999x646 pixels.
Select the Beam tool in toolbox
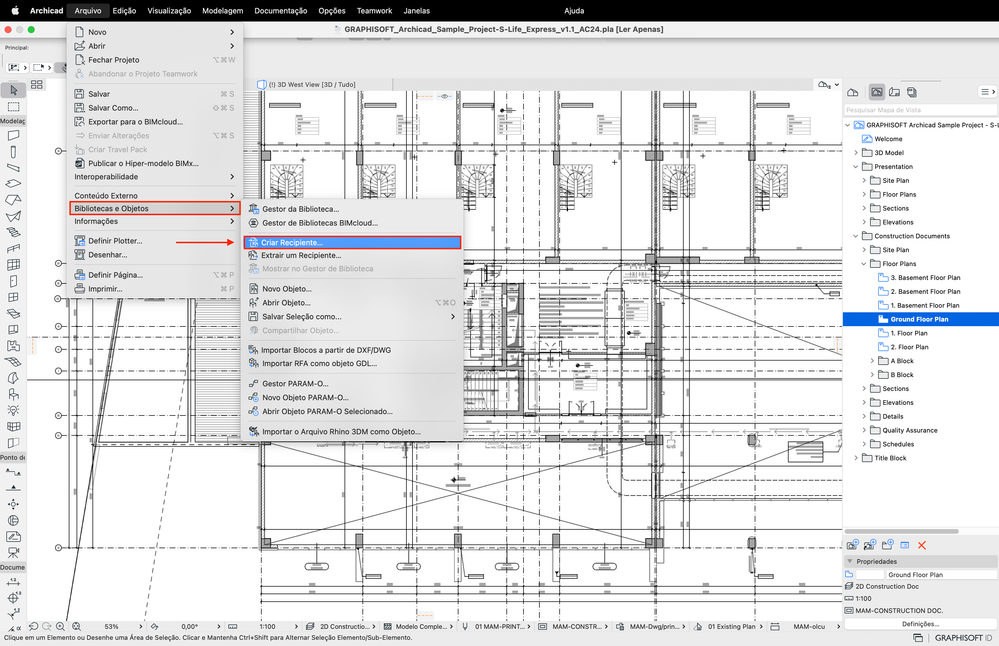coord(13,168)
